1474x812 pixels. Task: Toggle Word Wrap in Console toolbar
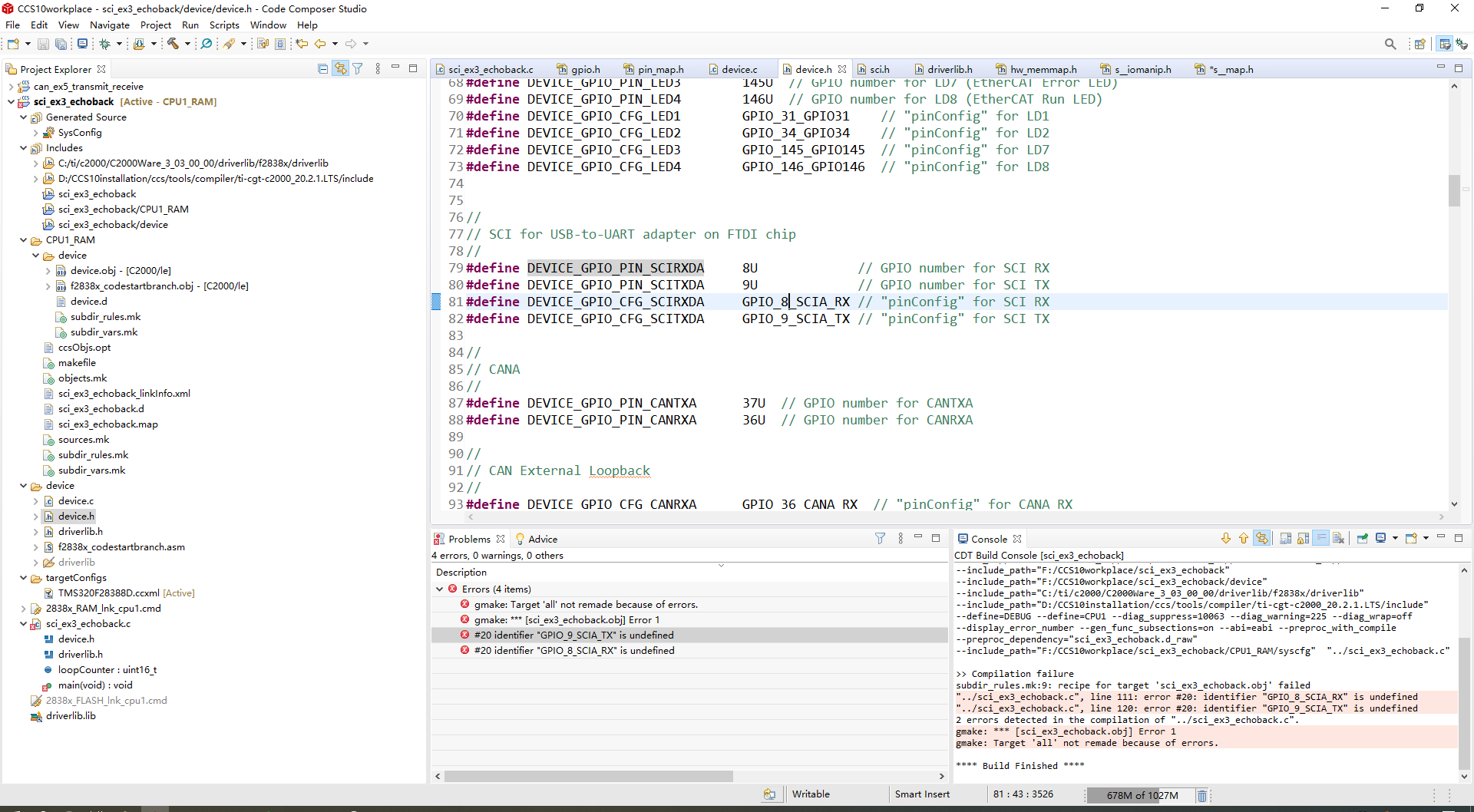(1320, 539)
